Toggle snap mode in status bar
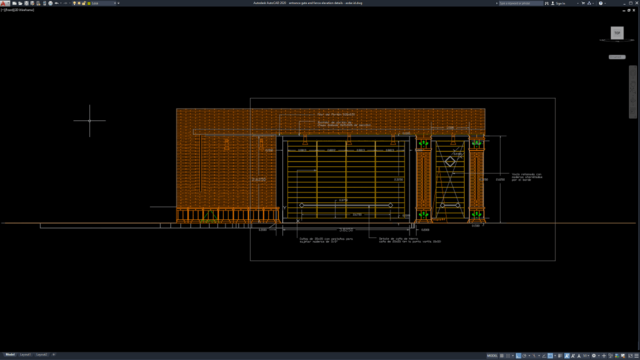Screen dimensions: 640x360 coord(508,356)
